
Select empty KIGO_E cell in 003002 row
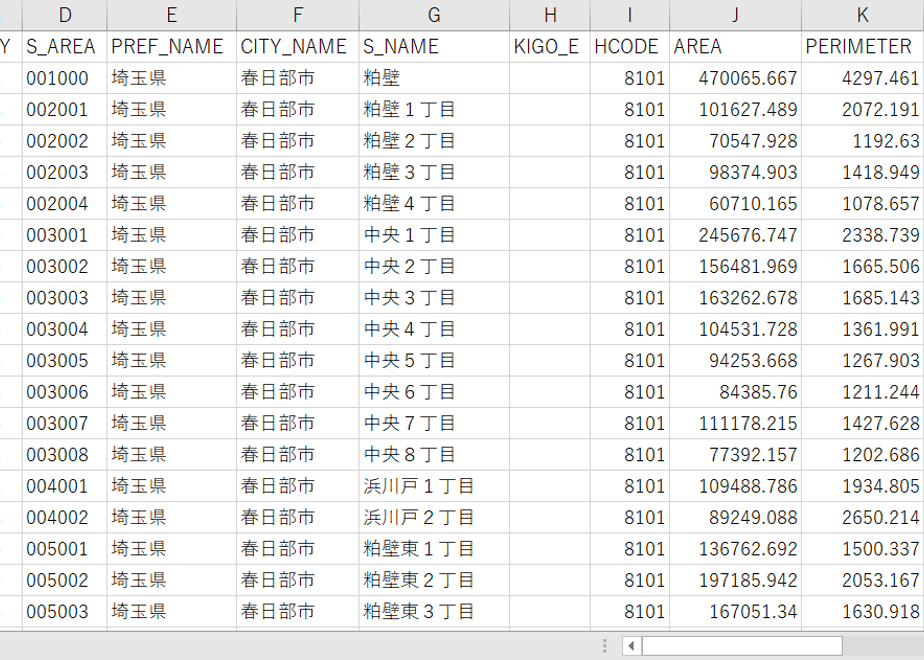[550, 266]
